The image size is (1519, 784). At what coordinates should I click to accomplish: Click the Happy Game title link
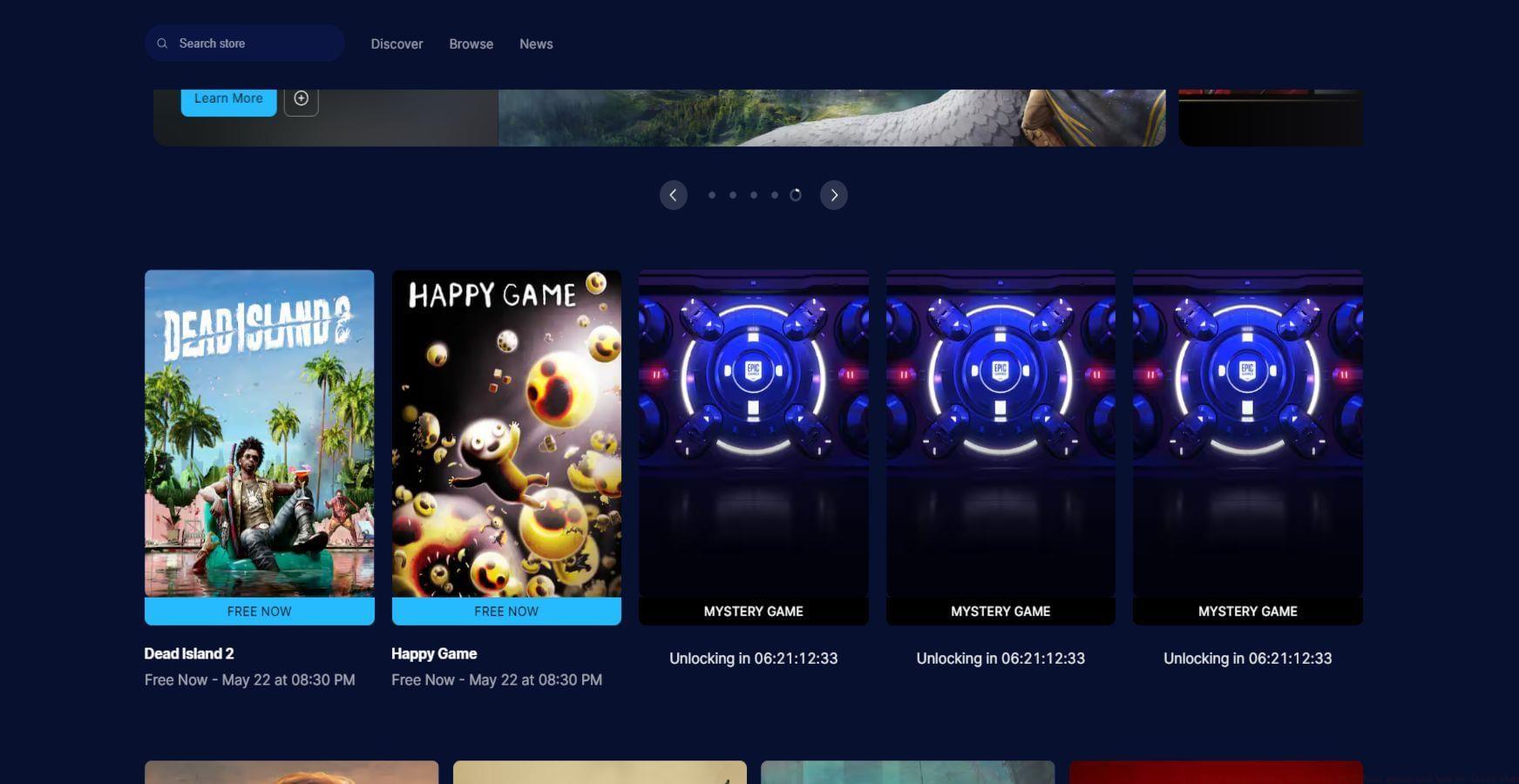tap(434, 653)
